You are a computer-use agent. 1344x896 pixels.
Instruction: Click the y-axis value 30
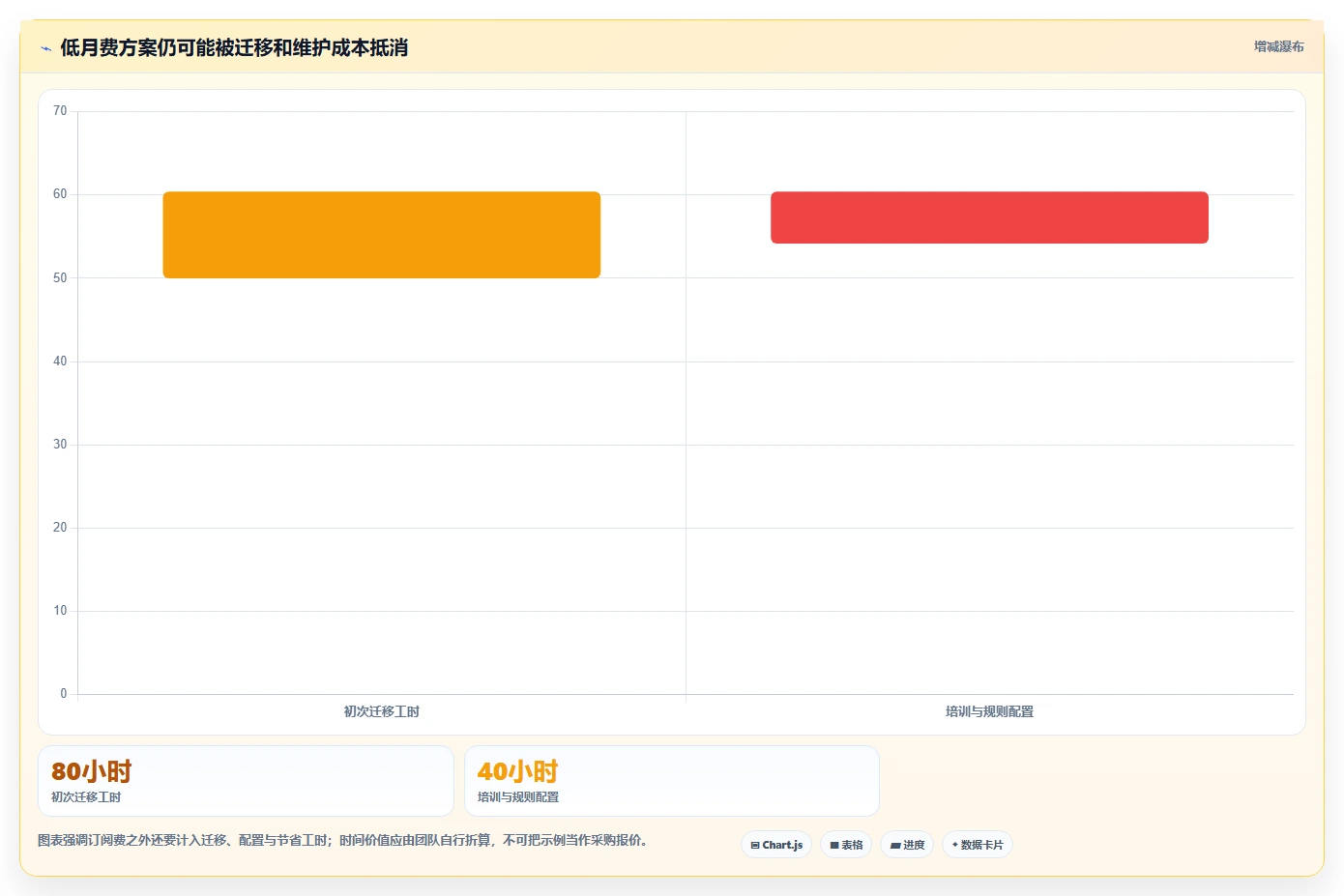click(x=60, y=445)
